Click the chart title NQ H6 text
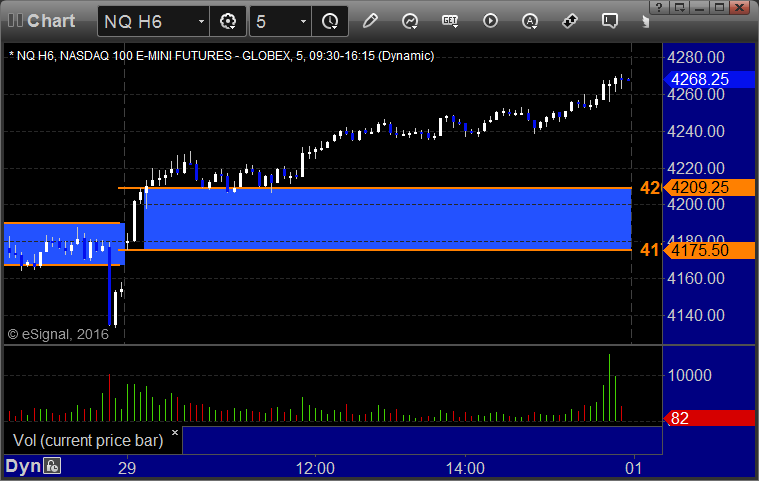Viewport: 759px width, 481px height. [221, 56]
